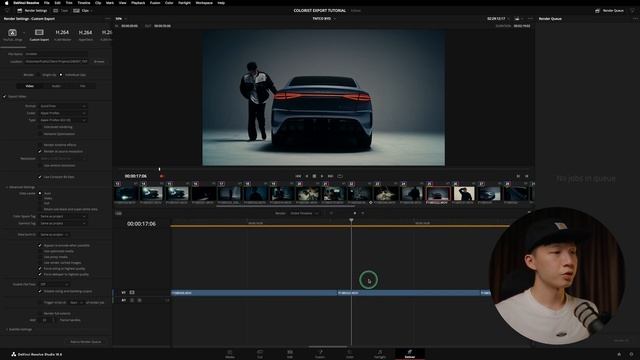Go to the Fusion page
The width and height of the screenshot is (640, 360).
(x=320, y=354)
